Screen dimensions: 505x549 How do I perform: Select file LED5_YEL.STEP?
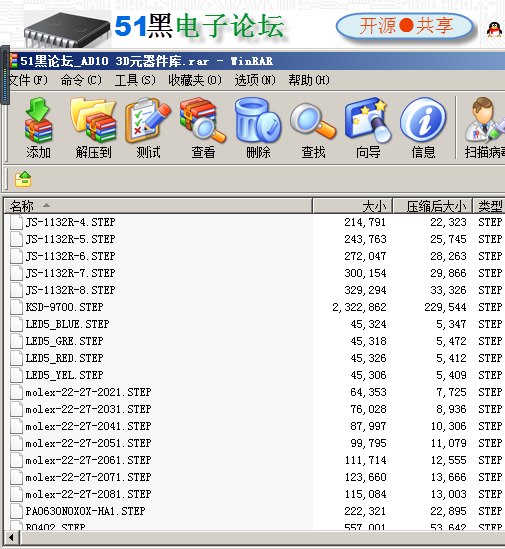coord(64,375)
